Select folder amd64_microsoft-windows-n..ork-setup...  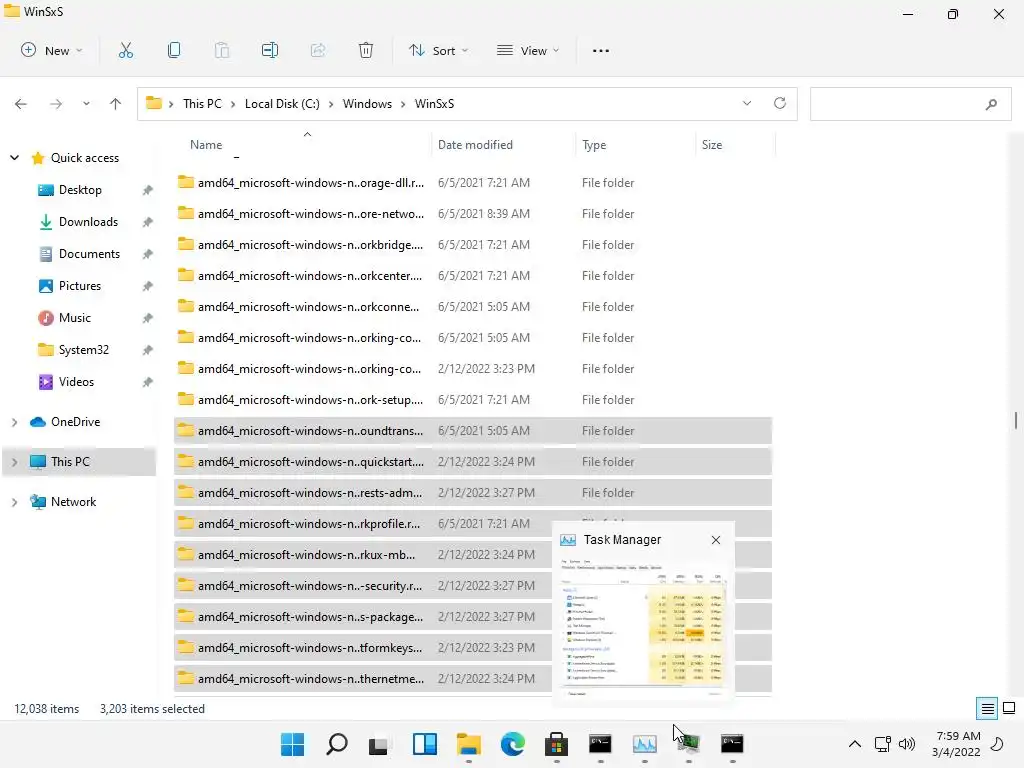473,400
